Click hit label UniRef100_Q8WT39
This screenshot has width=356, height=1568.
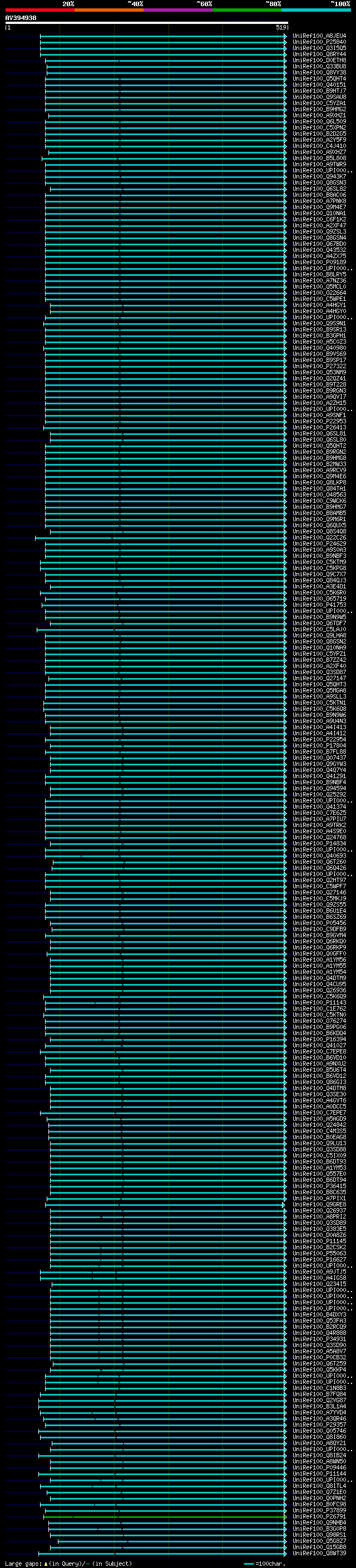click(319, 1553)
